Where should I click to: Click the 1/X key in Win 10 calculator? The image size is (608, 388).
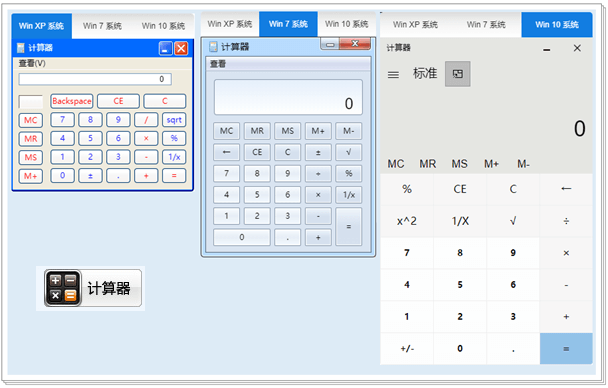pos(460,221)
